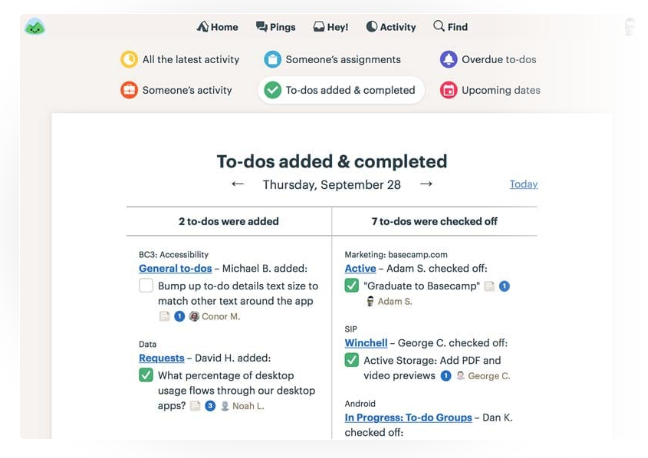Image resolution: width=648 pixels, height=458 pixels.
Task: Check the "Bump up to-do details text size" box
Action: point(146,286)
